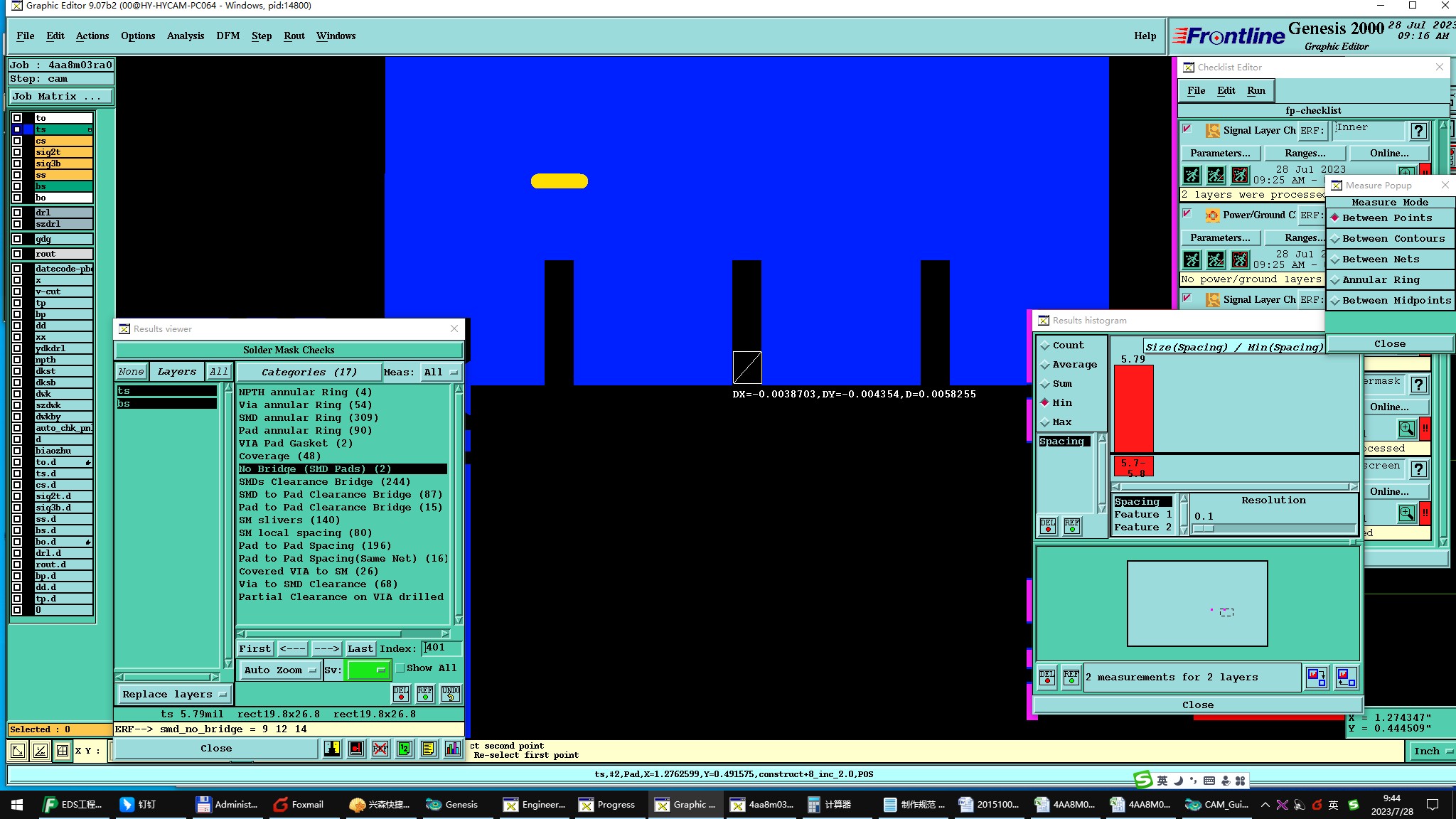This screenshot has width=1456, height=819.
Task: Expand the Replace layers dropdown
Action: pos(174,694)
